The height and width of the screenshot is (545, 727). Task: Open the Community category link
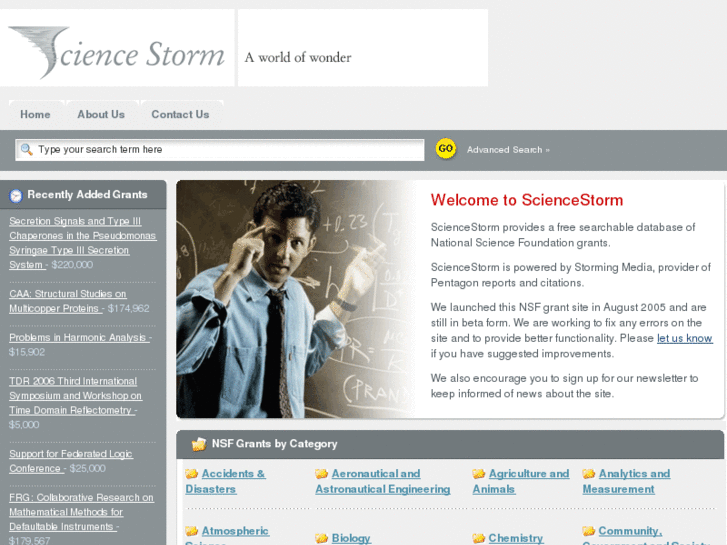coord(630,531)
